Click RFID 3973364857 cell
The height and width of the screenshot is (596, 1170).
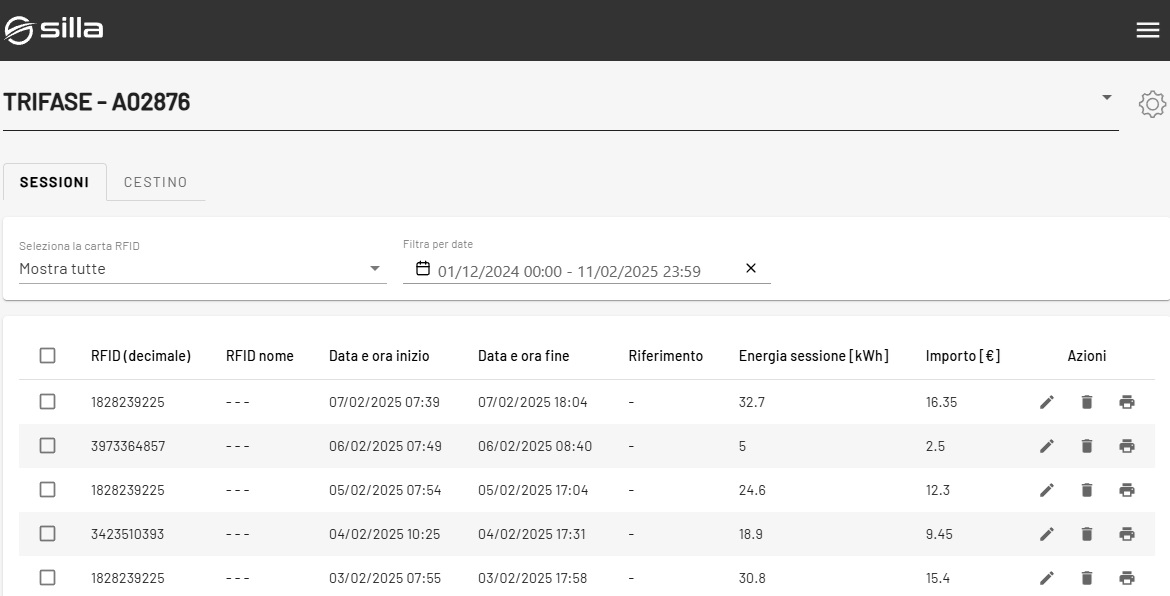coord(128,446)
